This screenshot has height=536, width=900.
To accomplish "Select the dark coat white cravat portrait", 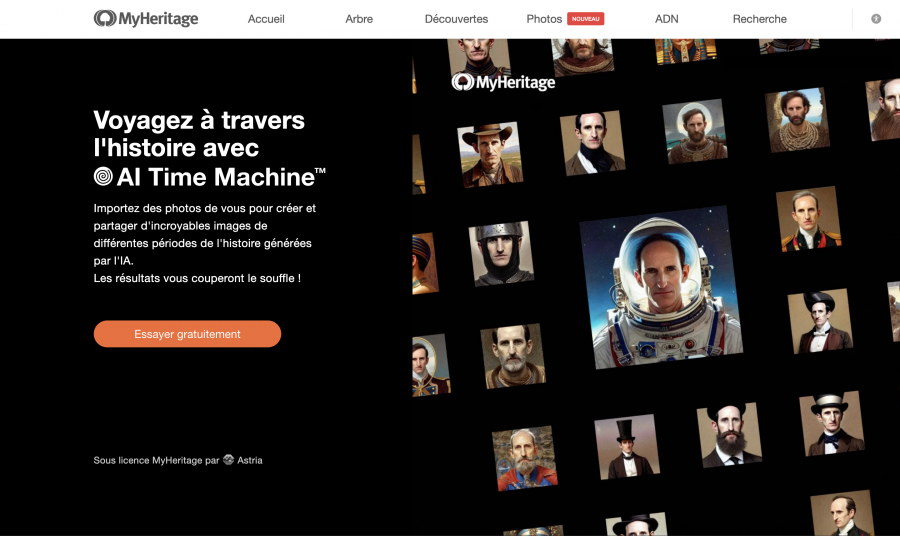I will pyautogui.click(x=592, y=143).
